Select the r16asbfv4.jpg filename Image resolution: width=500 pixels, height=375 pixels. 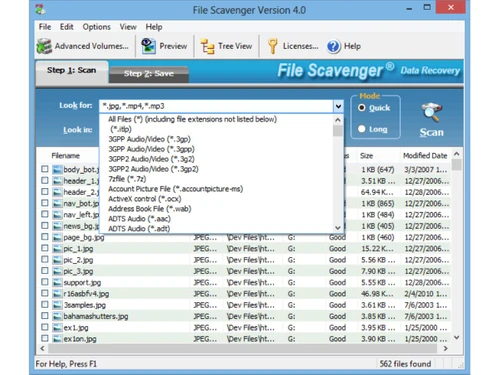coord(86,294)
